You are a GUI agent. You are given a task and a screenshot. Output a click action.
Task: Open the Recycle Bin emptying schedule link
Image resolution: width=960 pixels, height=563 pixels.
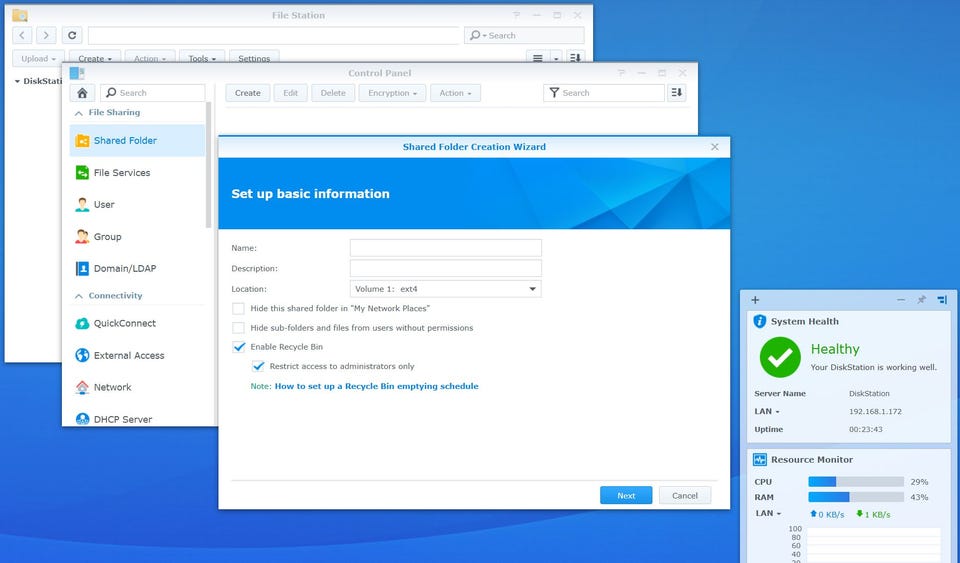click(376, 386)
